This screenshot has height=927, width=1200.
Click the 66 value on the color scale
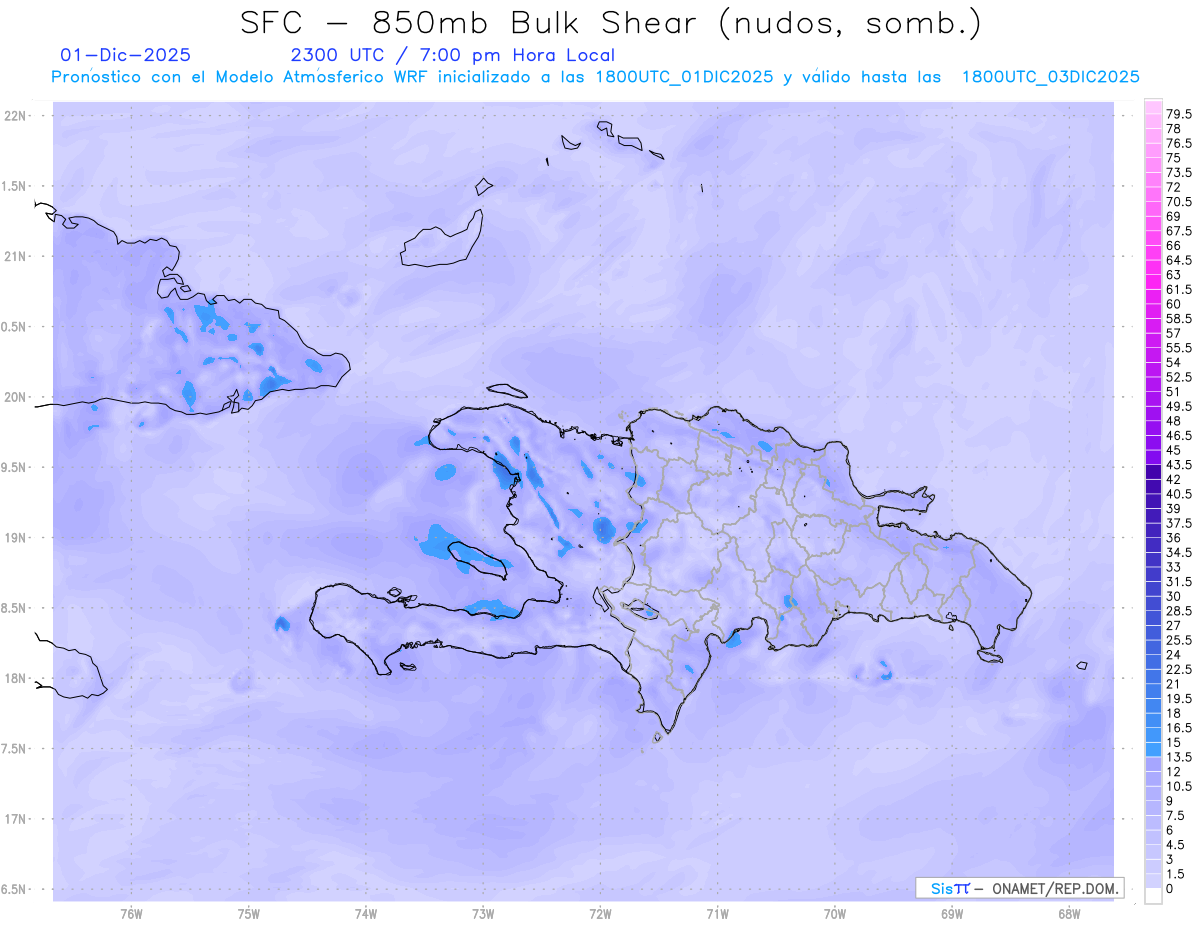click(x=1174, y=245)
